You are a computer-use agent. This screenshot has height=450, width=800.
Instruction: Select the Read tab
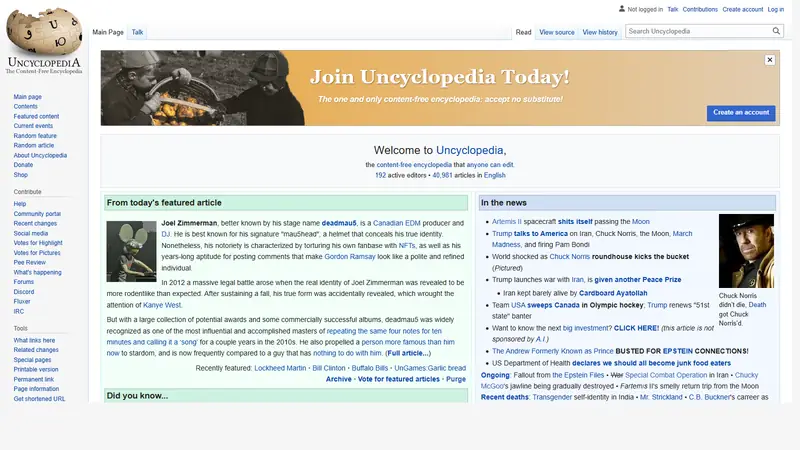point(523,32)
